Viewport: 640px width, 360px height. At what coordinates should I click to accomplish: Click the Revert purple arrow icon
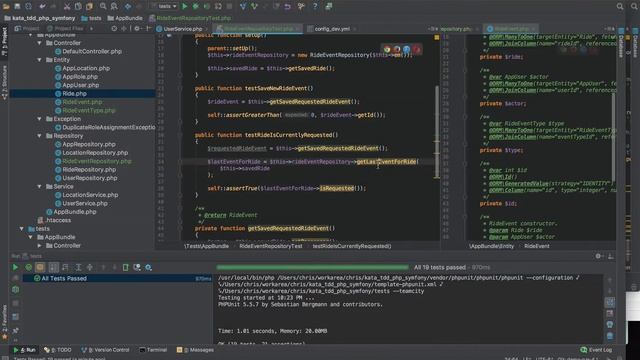[288, 6]
